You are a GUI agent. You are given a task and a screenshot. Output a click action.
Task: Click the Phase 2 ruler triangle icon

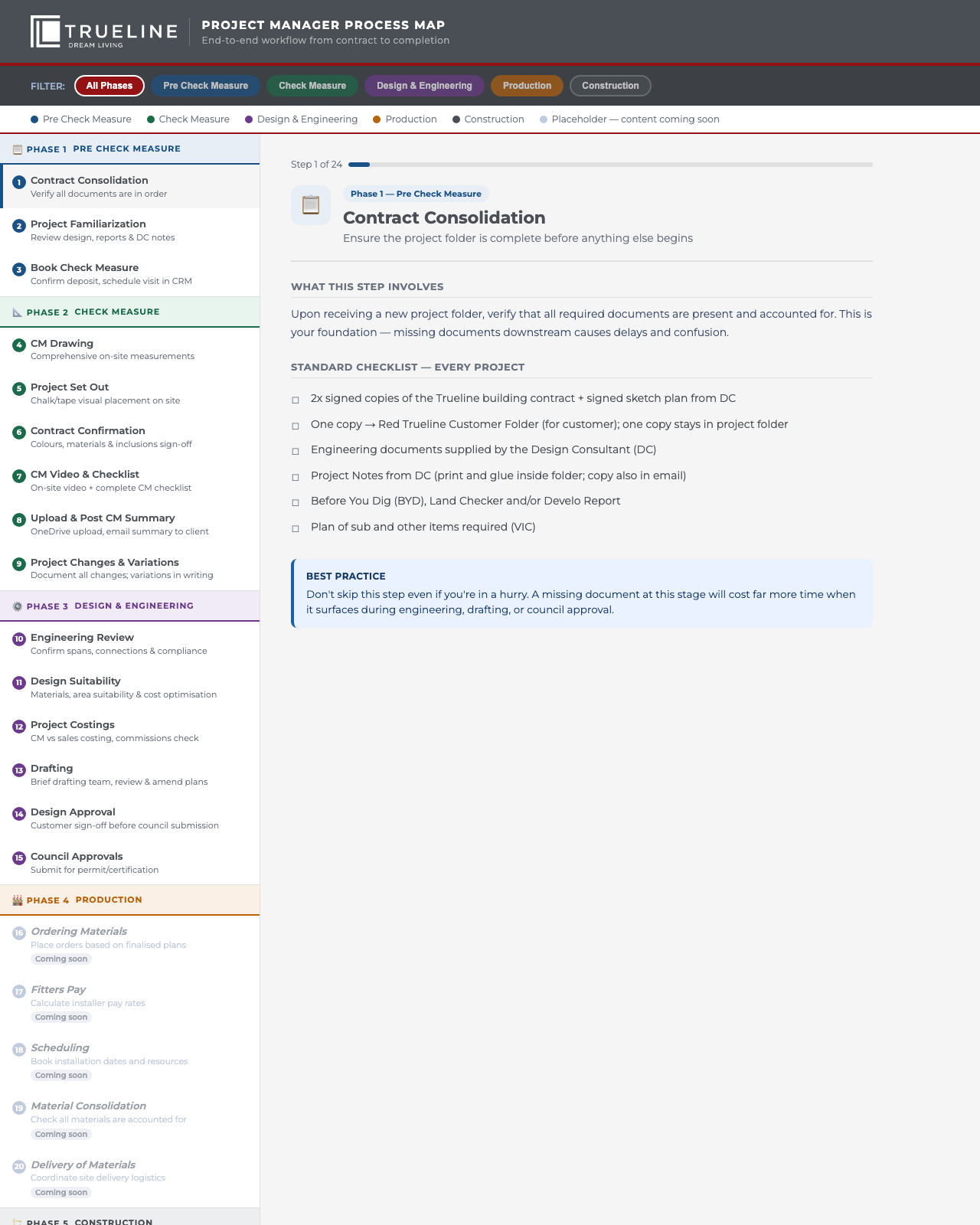(x=18, y=312)
